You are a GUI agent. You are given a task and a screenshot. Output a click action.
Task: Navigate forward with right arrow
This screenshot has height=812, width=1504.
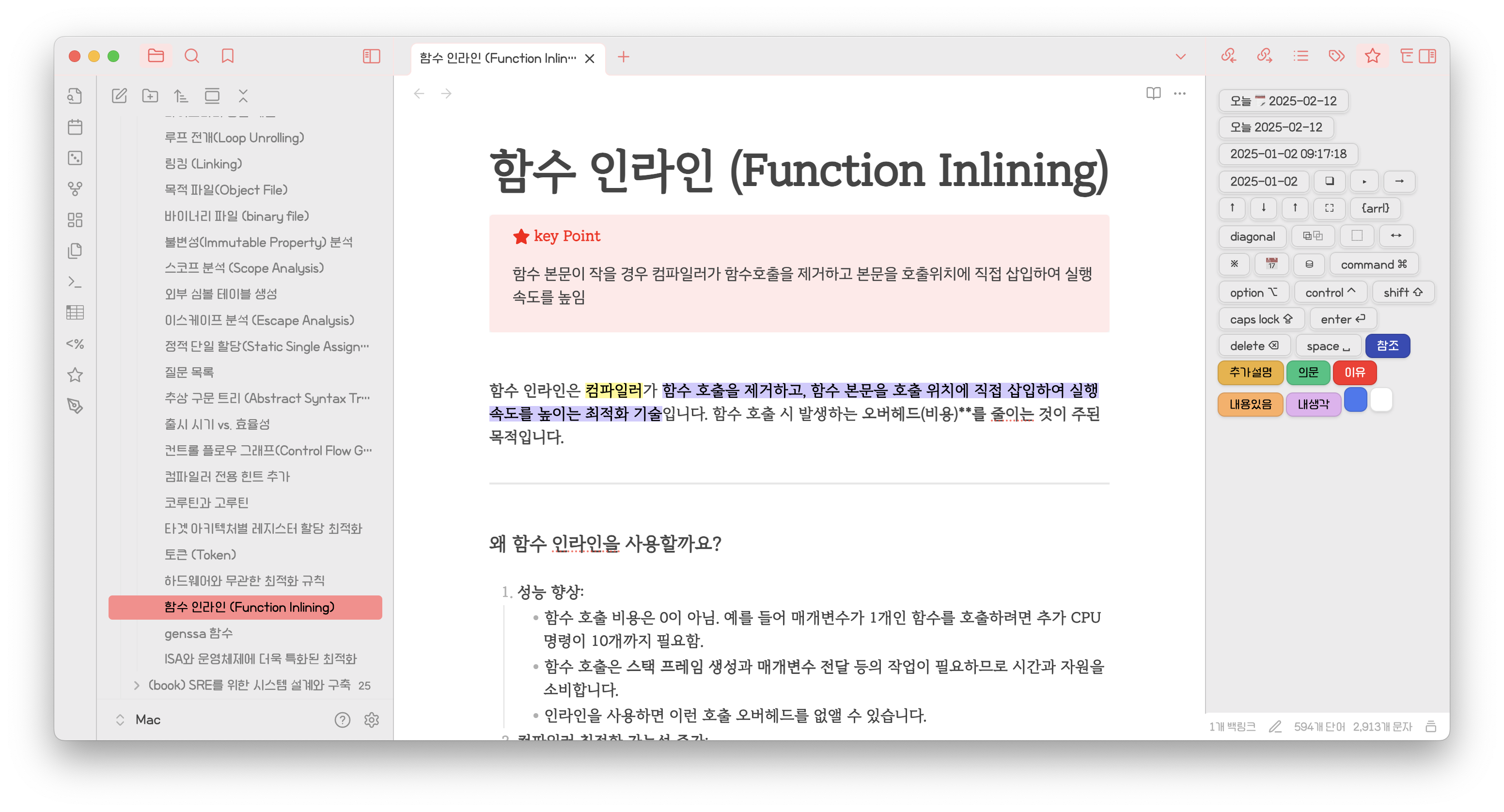446,94
